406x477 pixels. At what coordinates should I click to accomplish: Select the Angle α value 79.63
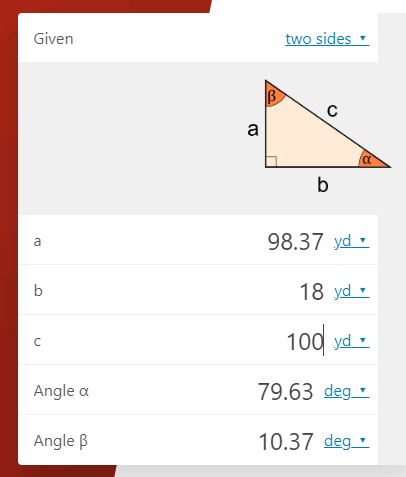point(285,392)
